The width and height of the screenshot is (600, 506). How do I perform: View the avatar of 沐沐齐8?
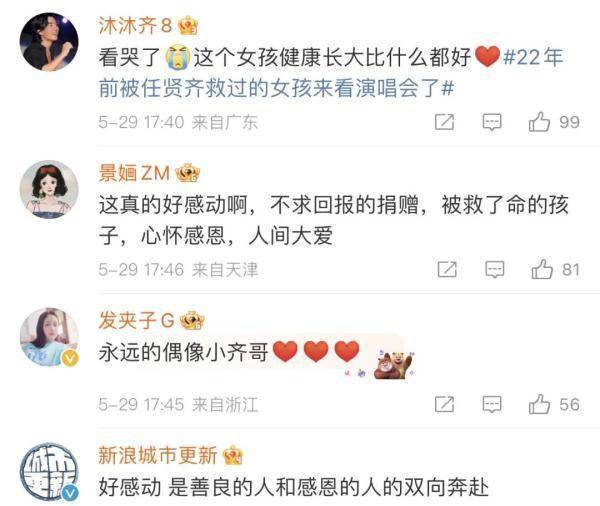pos(49,42)
